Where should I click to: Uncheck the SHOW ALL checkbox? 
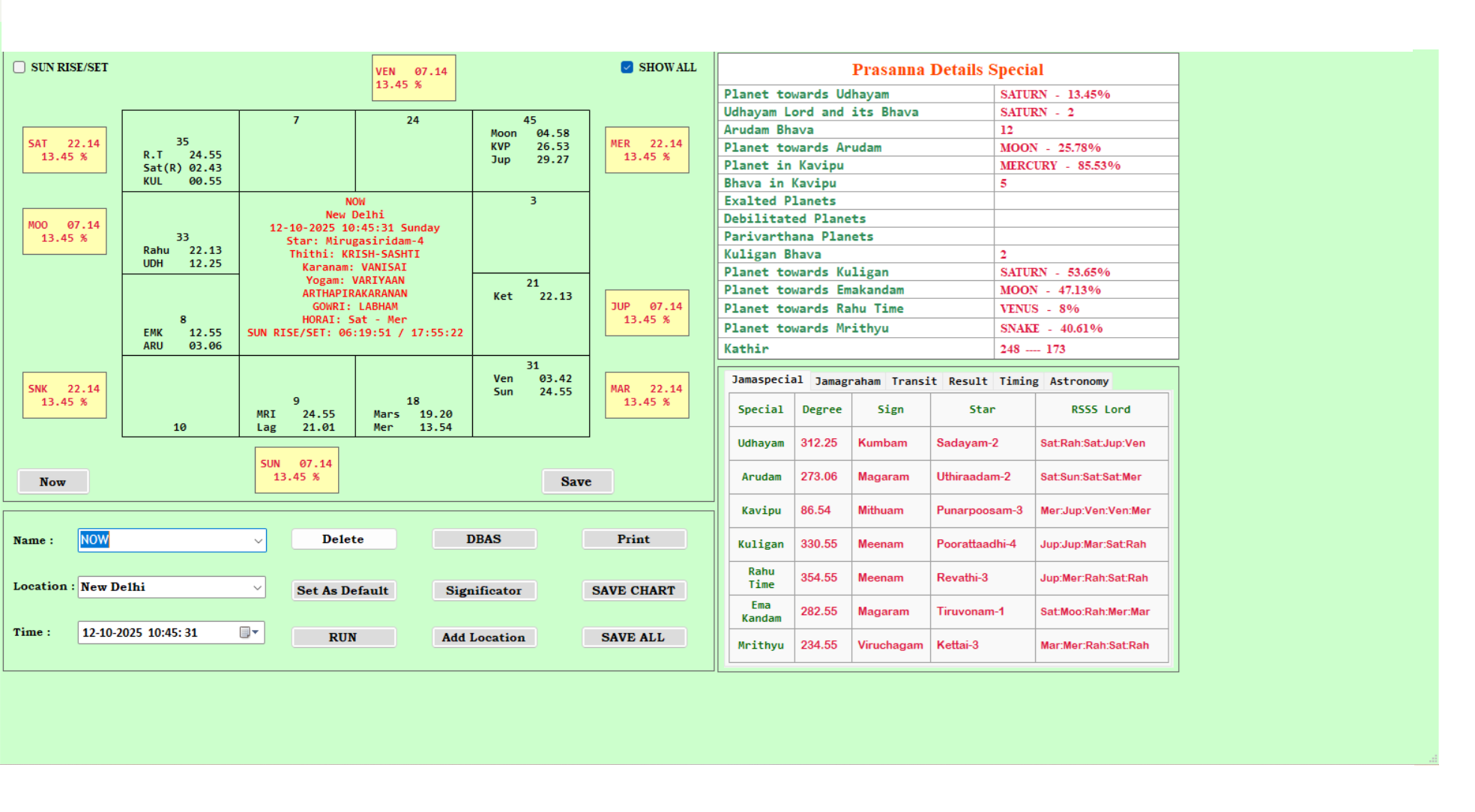coord(627,67)
